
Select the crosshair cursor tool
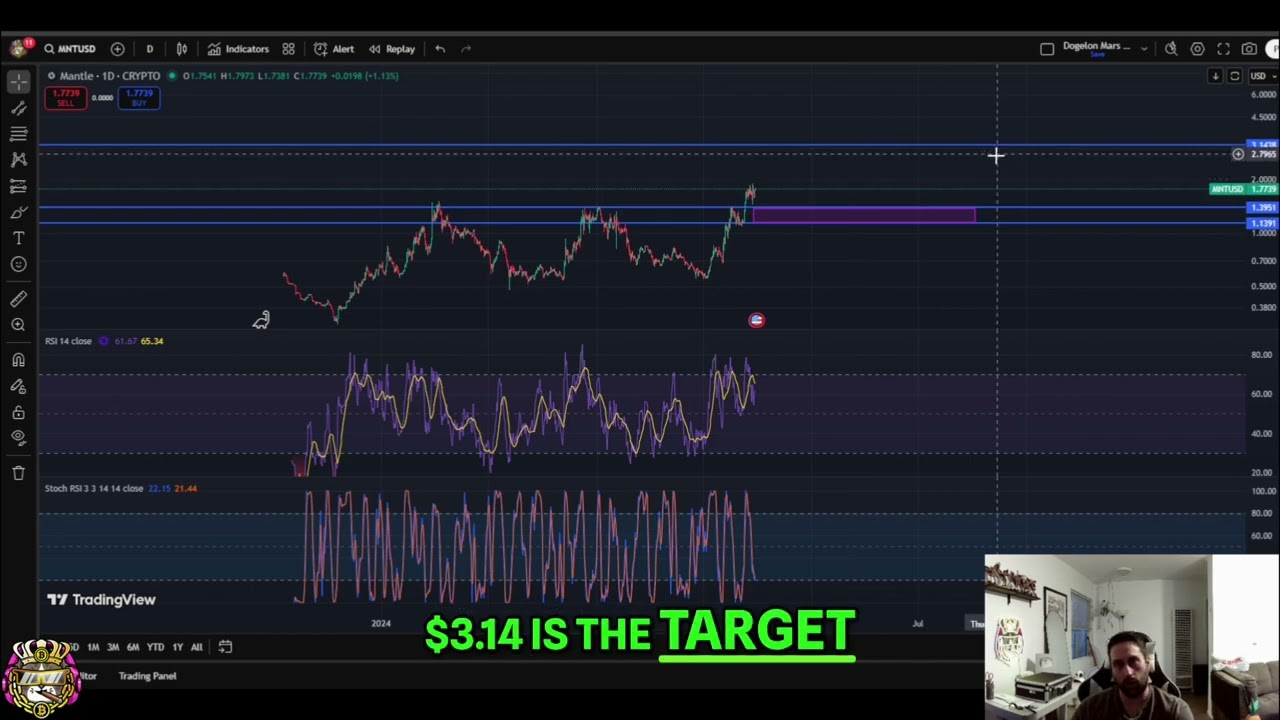point(18,83)
